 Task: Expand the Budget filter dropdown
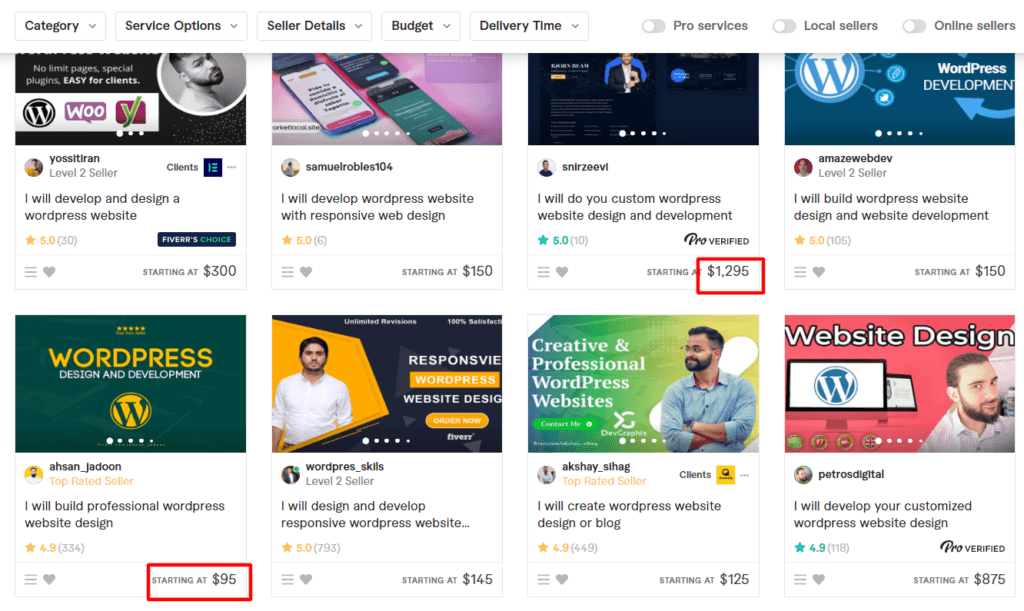pyautogui.click(x=421, y=26)
